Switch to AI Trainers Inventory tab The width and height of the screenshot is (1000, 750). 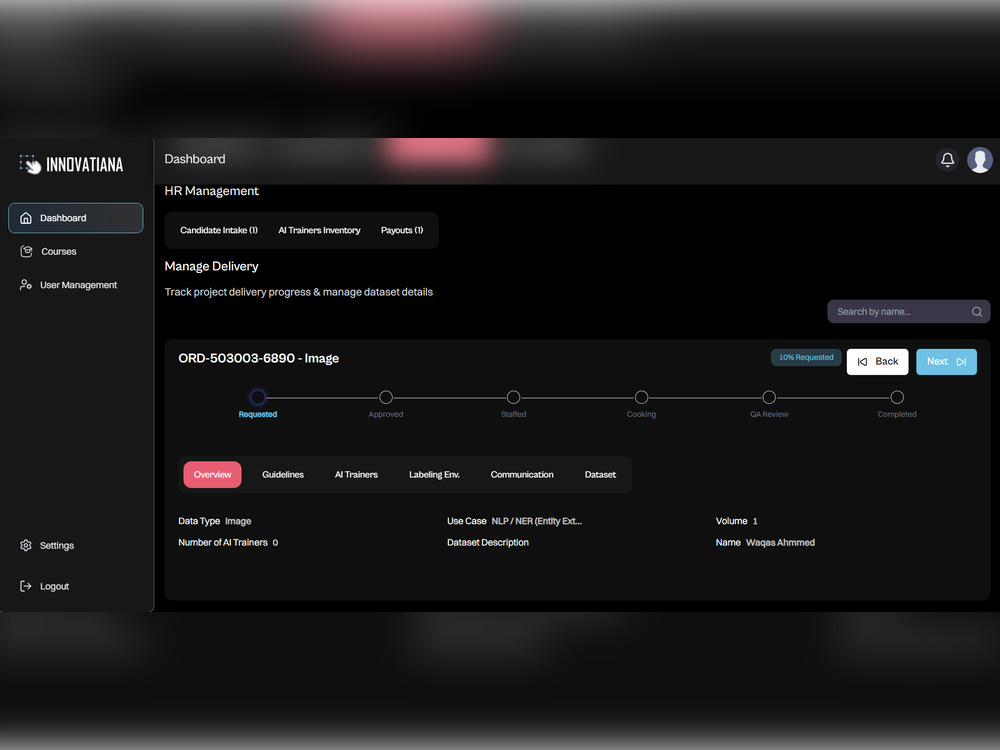point(319,230)
